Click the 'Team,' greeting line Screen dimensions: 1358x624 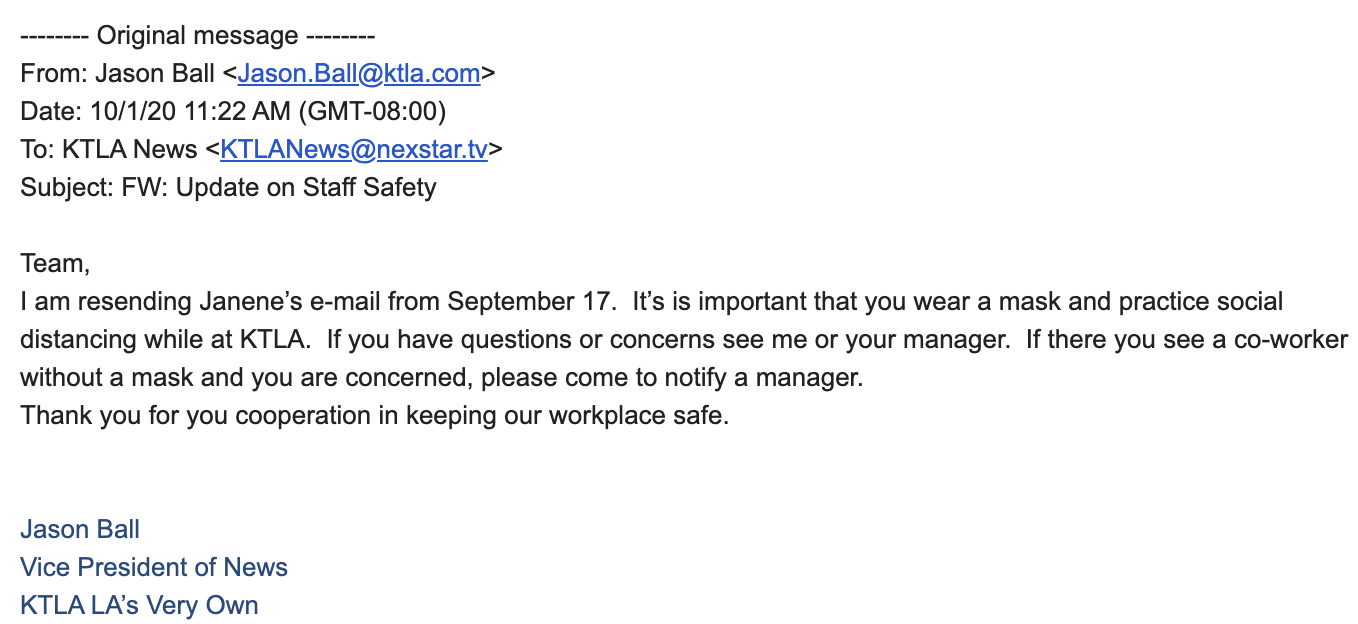(55, 263)
